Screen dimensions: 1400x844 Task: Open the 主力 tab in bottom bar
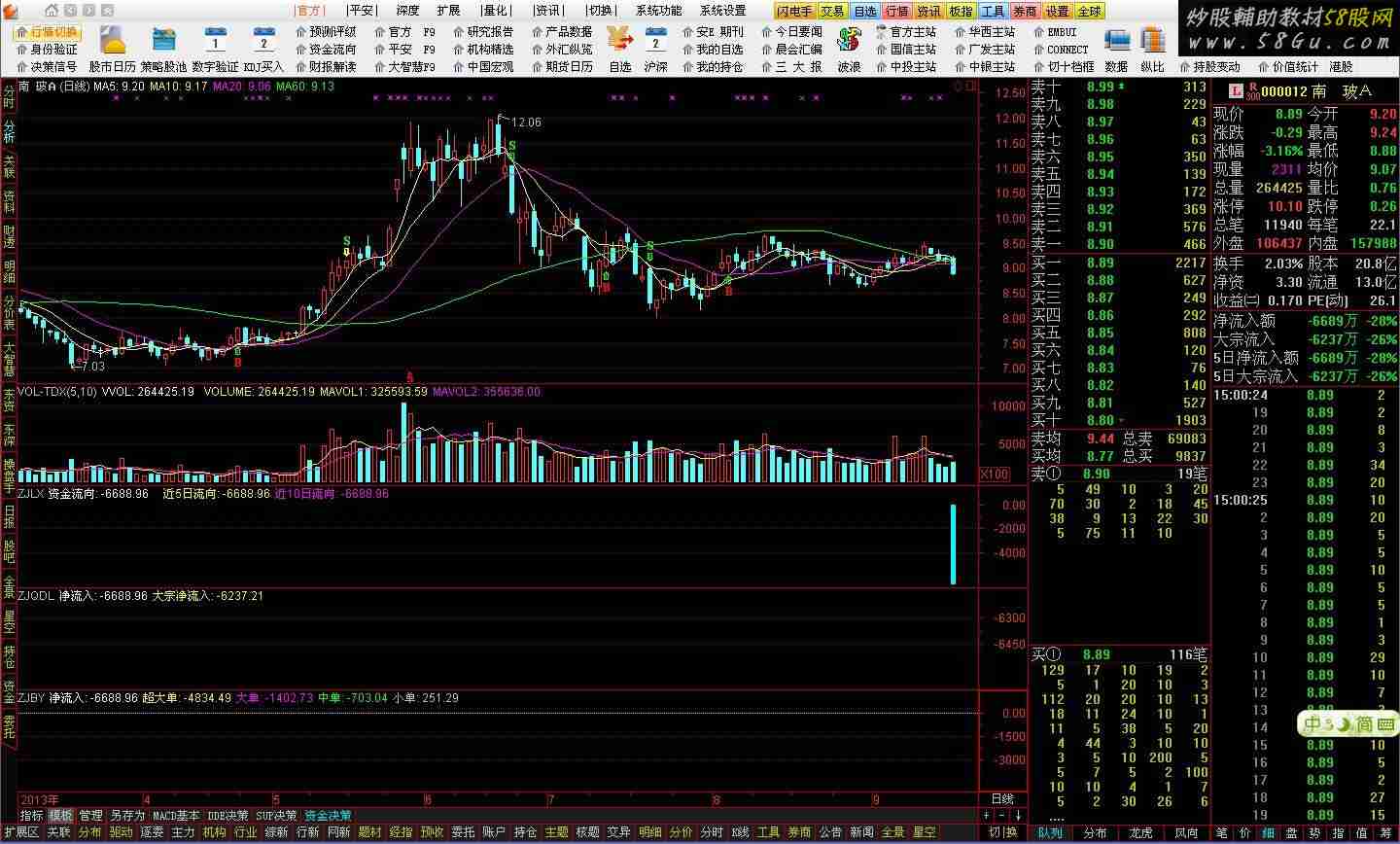[x=183, y=832]
